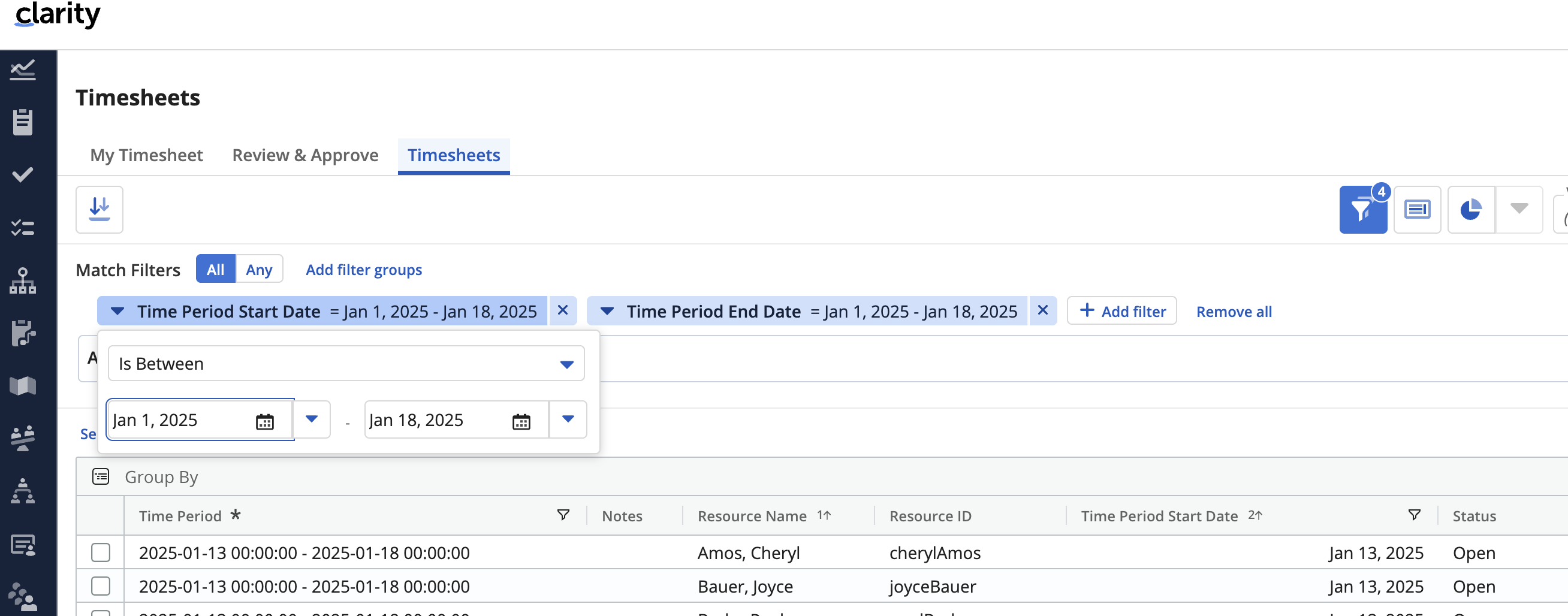1568x616 pixels.
Task: Open the org hierarchy icon in sidebar
Action: (x=23, y=280)
